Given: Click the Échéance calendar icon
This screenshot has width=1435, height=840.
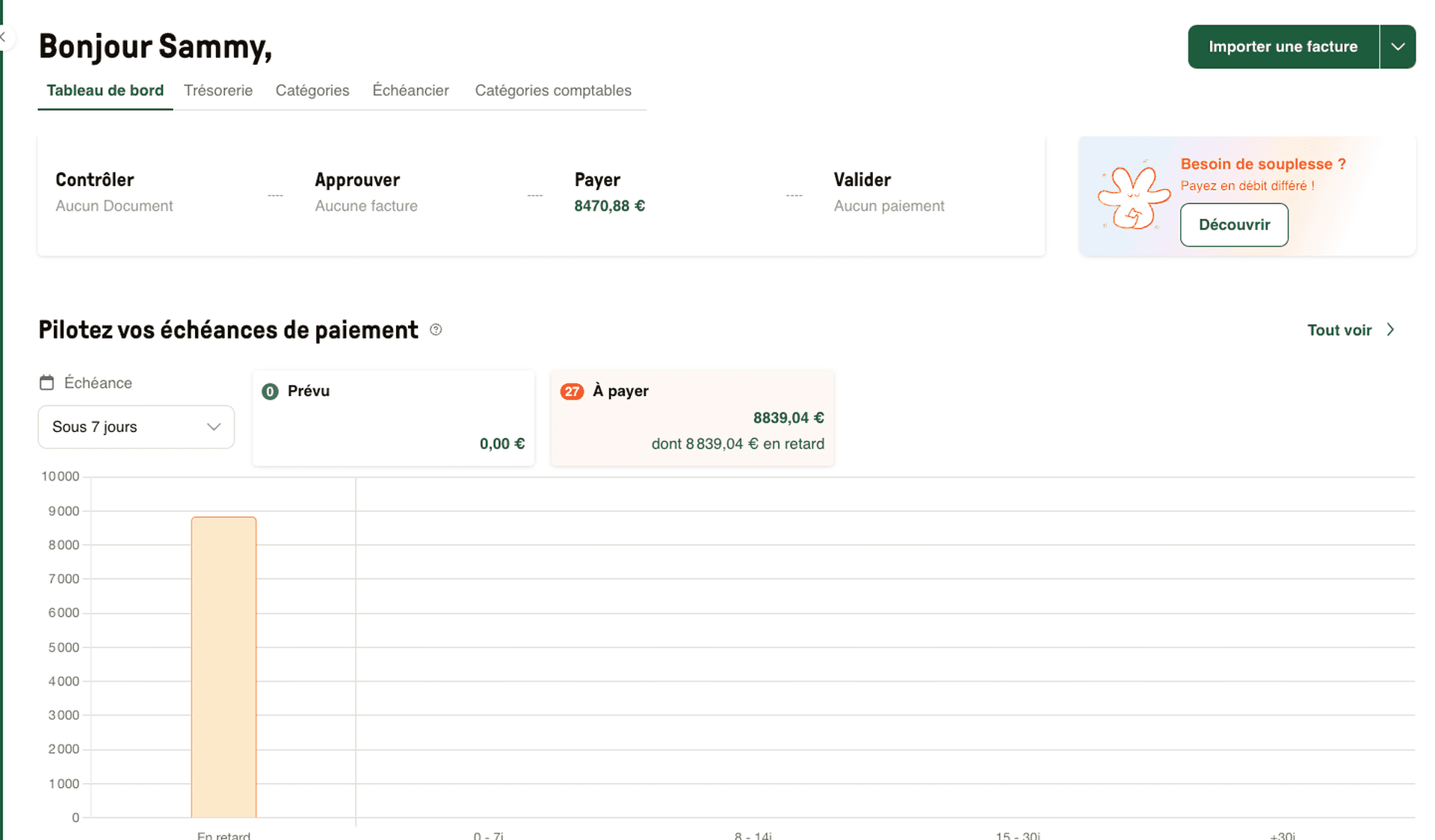Looking at the screenshot, I should click(46, 382).
